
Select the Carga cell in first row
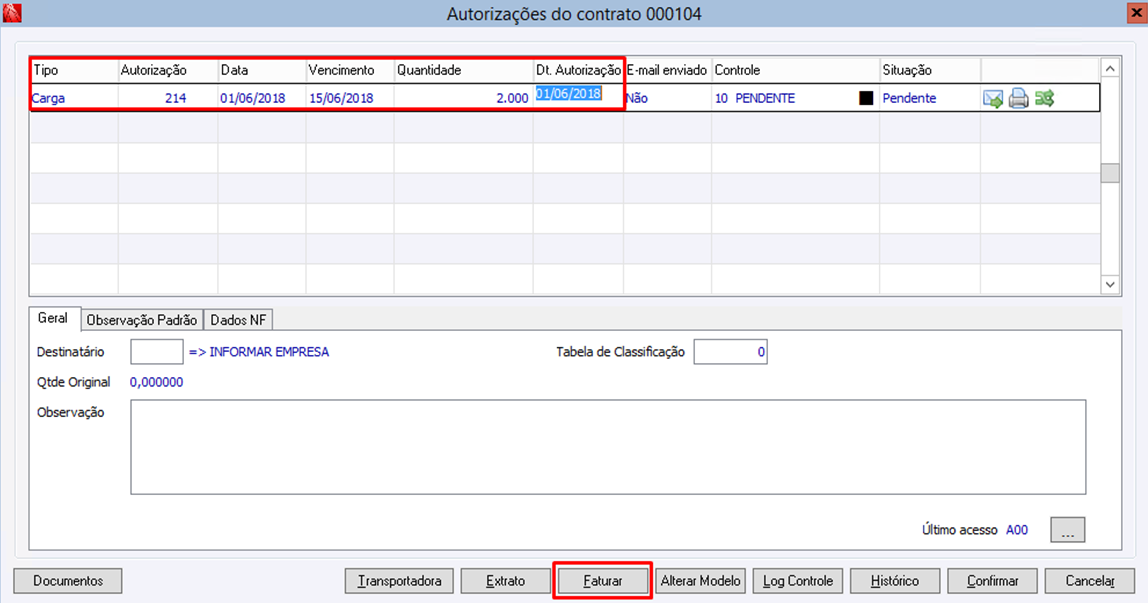pyautogui.click(x=73, y=98)
